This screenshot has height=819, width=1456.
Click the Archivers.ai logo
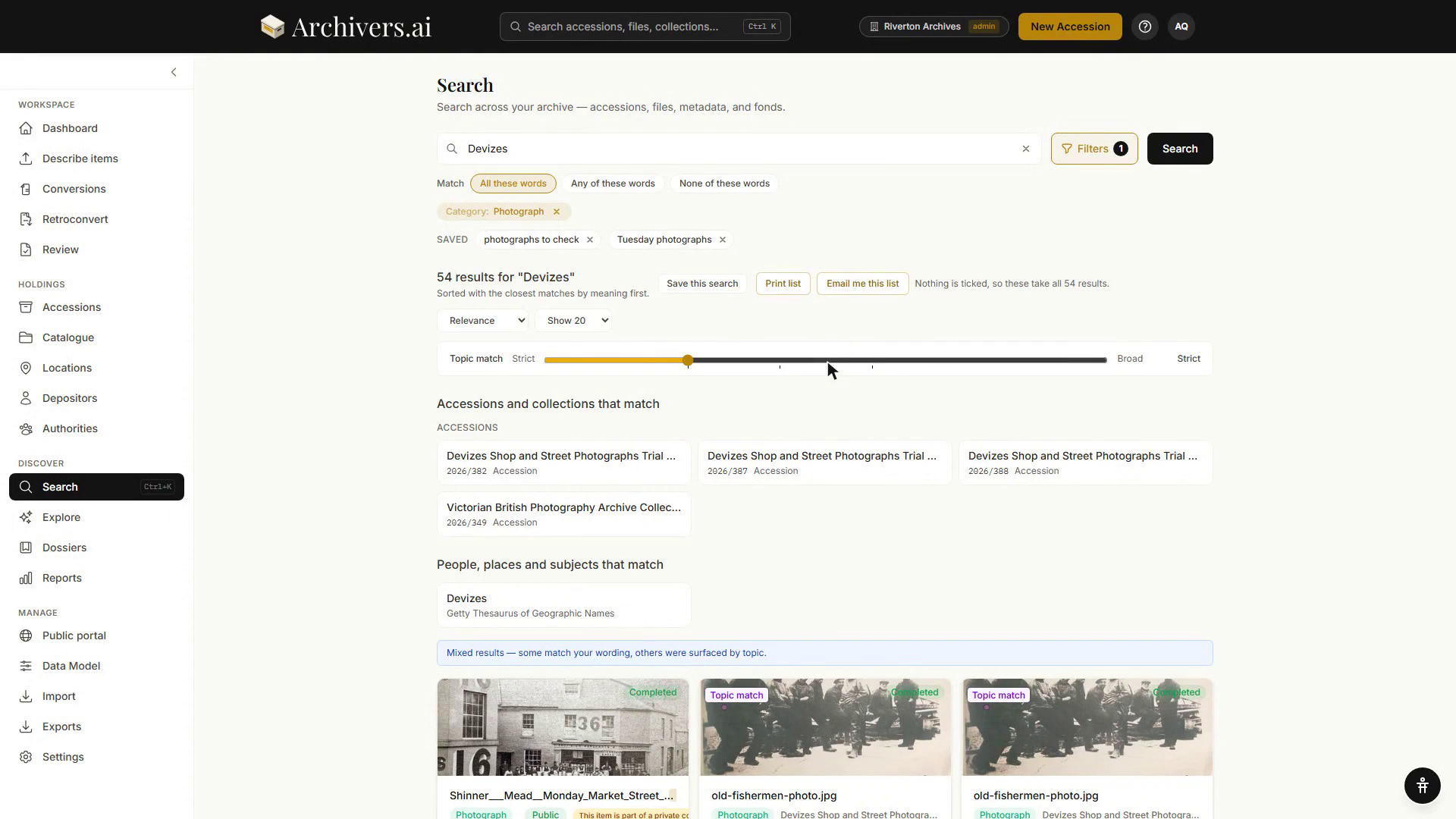[346, 27]
